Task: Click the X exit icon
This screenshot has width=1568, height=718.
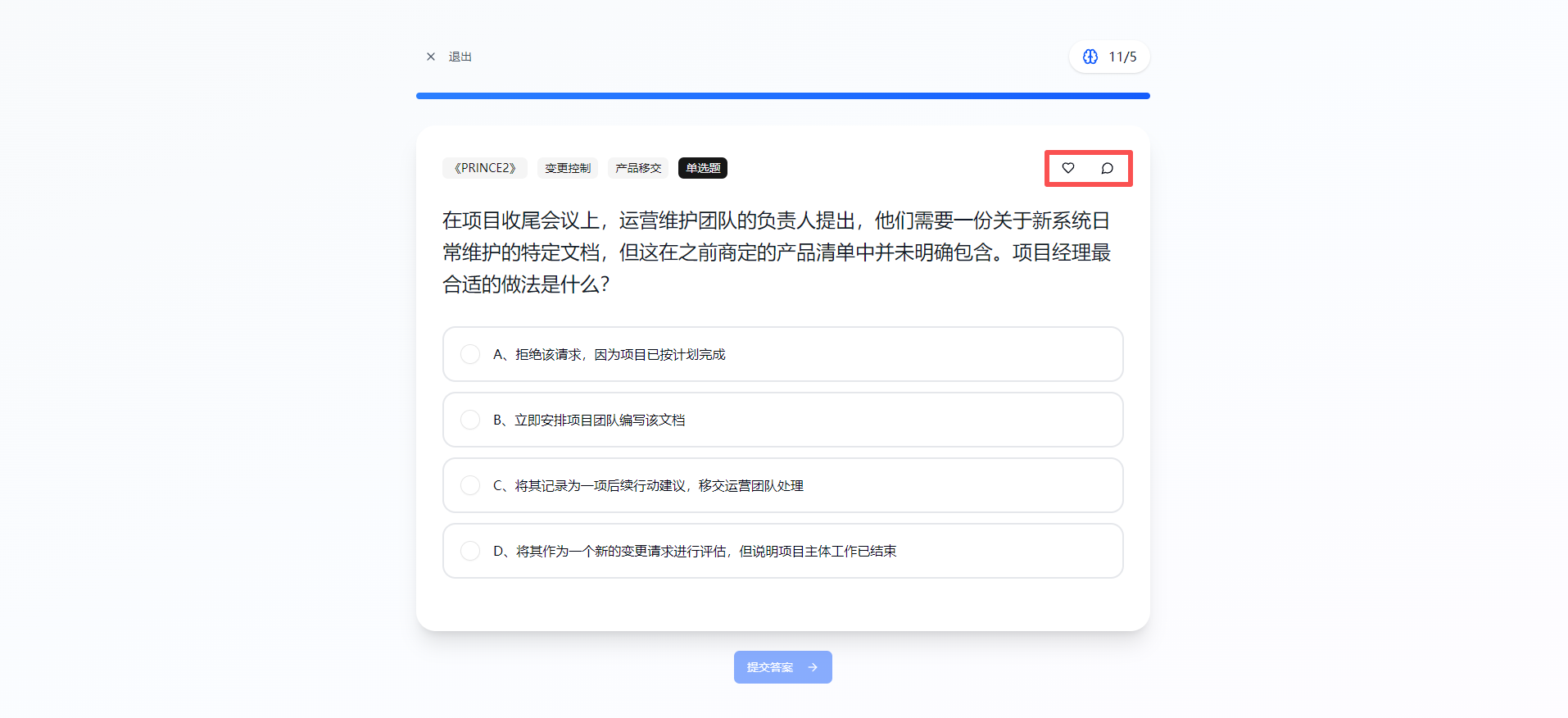Action: tap(431, 57)
